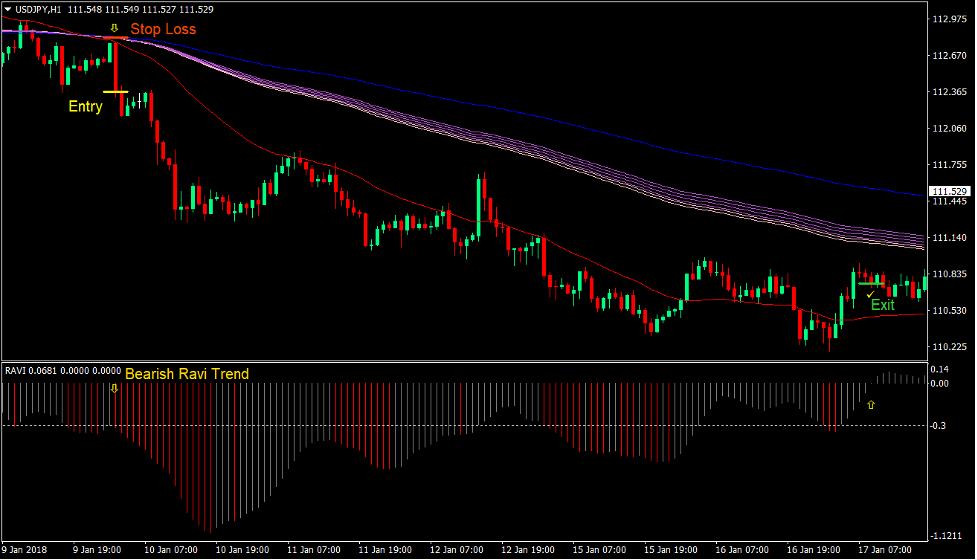
Task: Click the 110.835 price axis label
Action: click(x=950, y=273)
